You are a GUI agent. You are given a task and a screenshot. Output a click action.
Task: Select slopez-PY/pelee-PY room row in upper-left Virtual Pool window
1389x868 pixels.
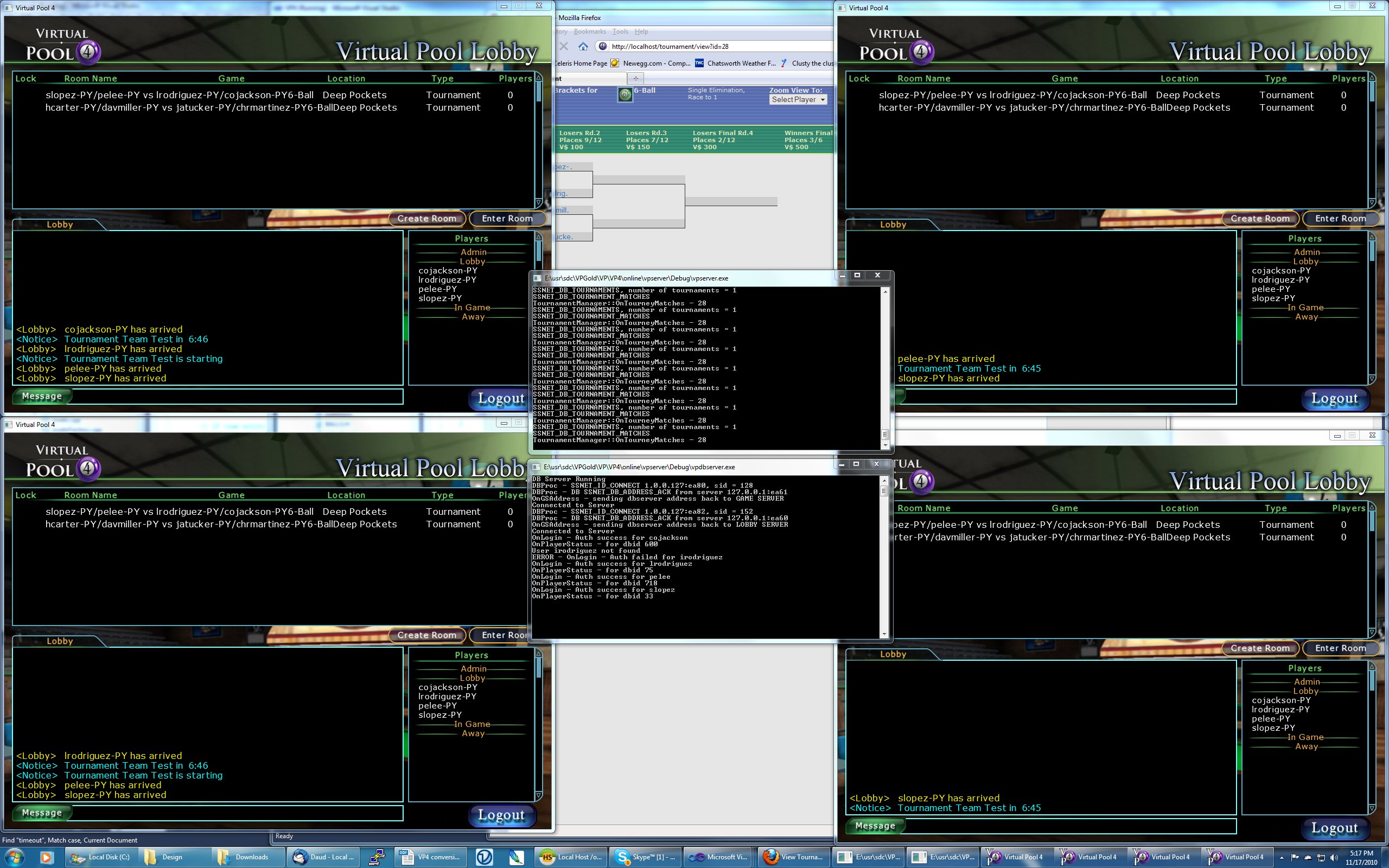[279, 95]
